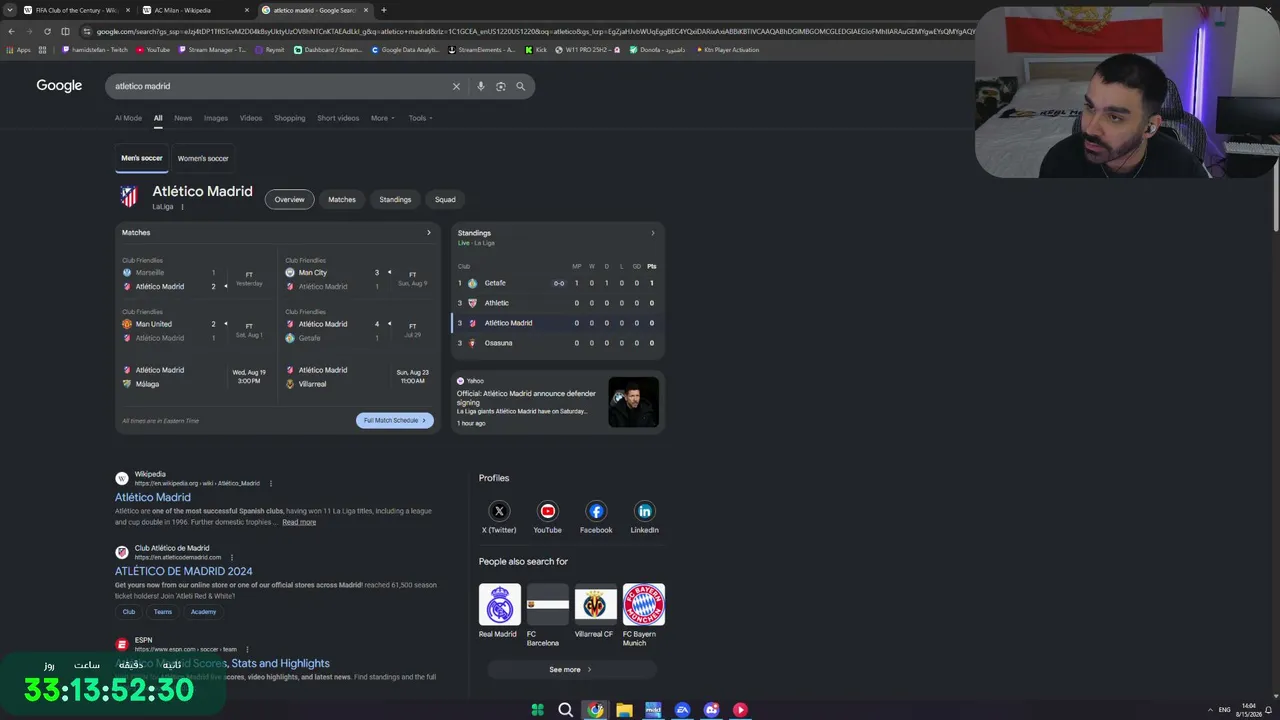This screenshot has height=720, width=1280.
Task: Filter results by Shopping
Action: tap(290, 118)
